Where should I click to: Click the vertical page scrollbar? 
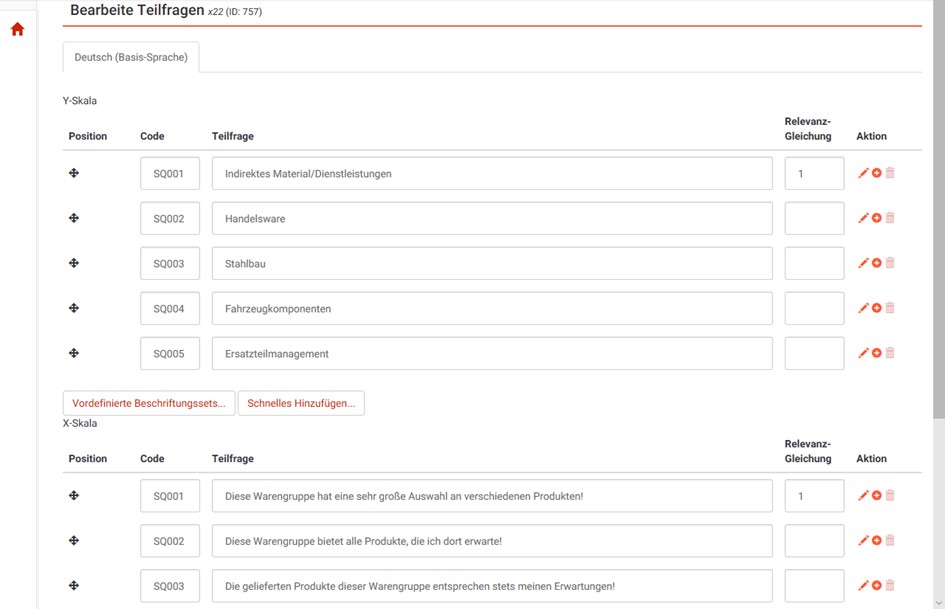[x=938, y=200]
